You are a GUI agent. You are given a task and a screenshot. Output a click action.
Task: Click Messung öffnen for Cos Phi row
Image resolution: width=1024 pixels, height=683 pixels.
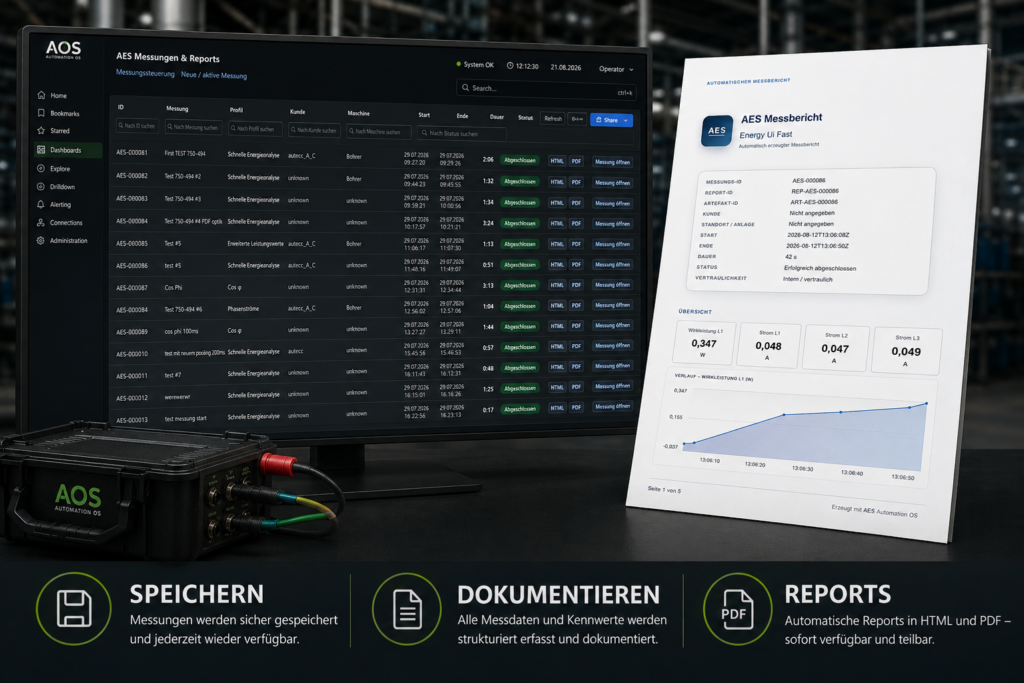(613, 285)
